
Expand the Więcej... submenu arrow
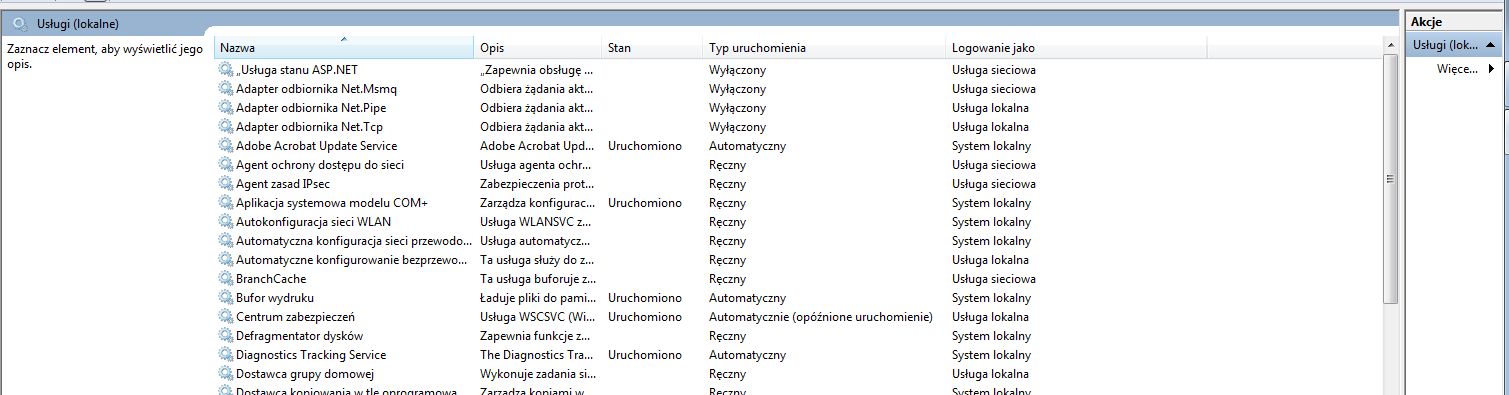(x=1491, y=69)
